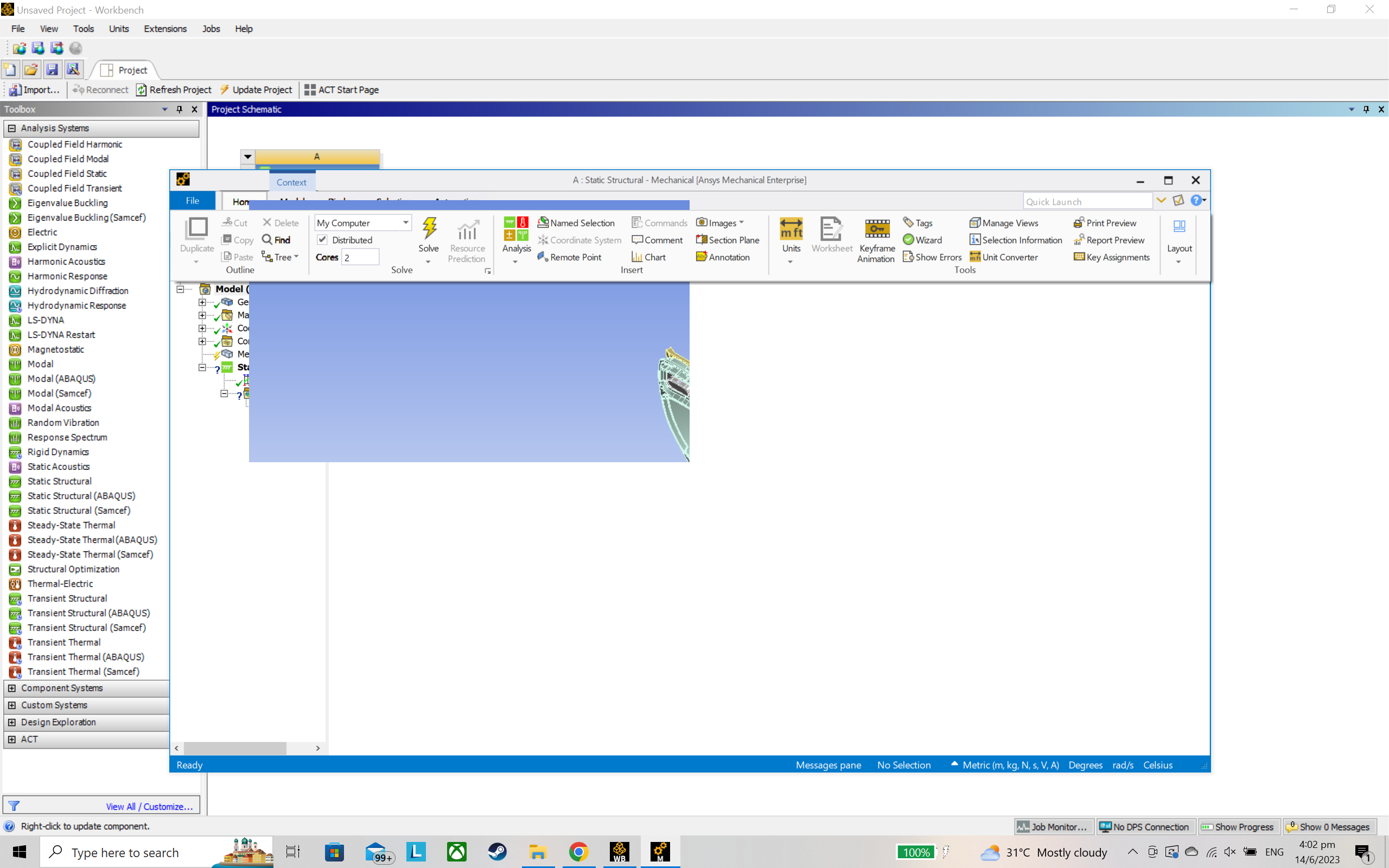Open the Tree dropdown in Outline group

click(x=280, y=257)
